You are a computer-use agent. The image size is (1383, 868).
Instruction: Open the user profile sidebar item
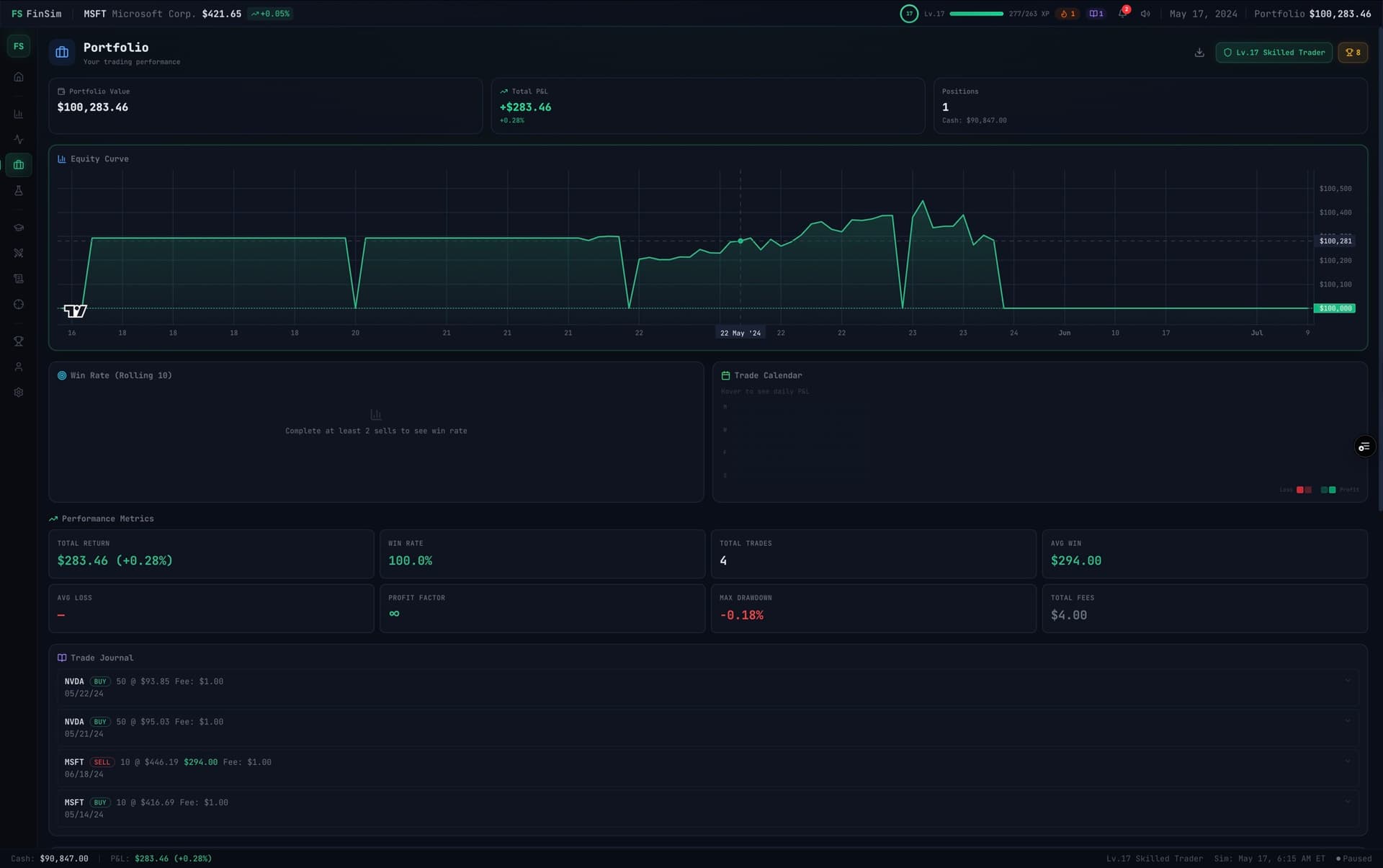point(19,367)
